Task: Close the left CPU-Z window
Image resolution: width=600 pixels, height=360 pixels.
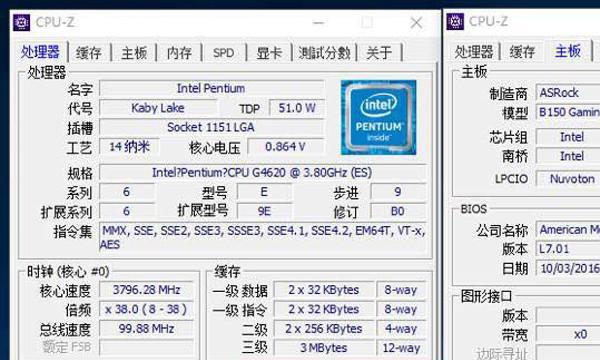Action: pyautogui.click(x=416, y=23)
